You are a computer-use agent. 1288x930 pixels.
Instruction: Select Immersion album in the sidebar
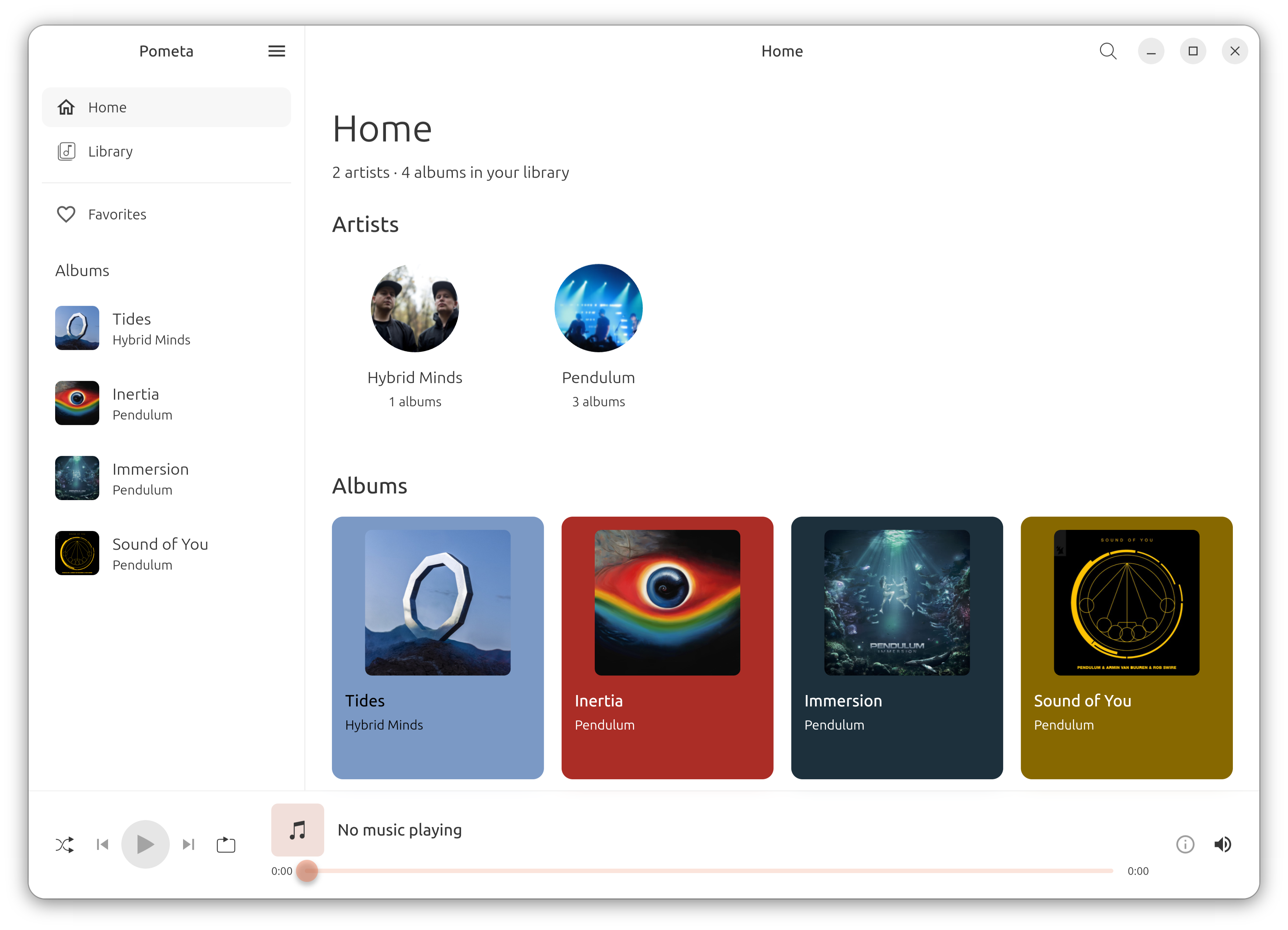coord(167,478)
